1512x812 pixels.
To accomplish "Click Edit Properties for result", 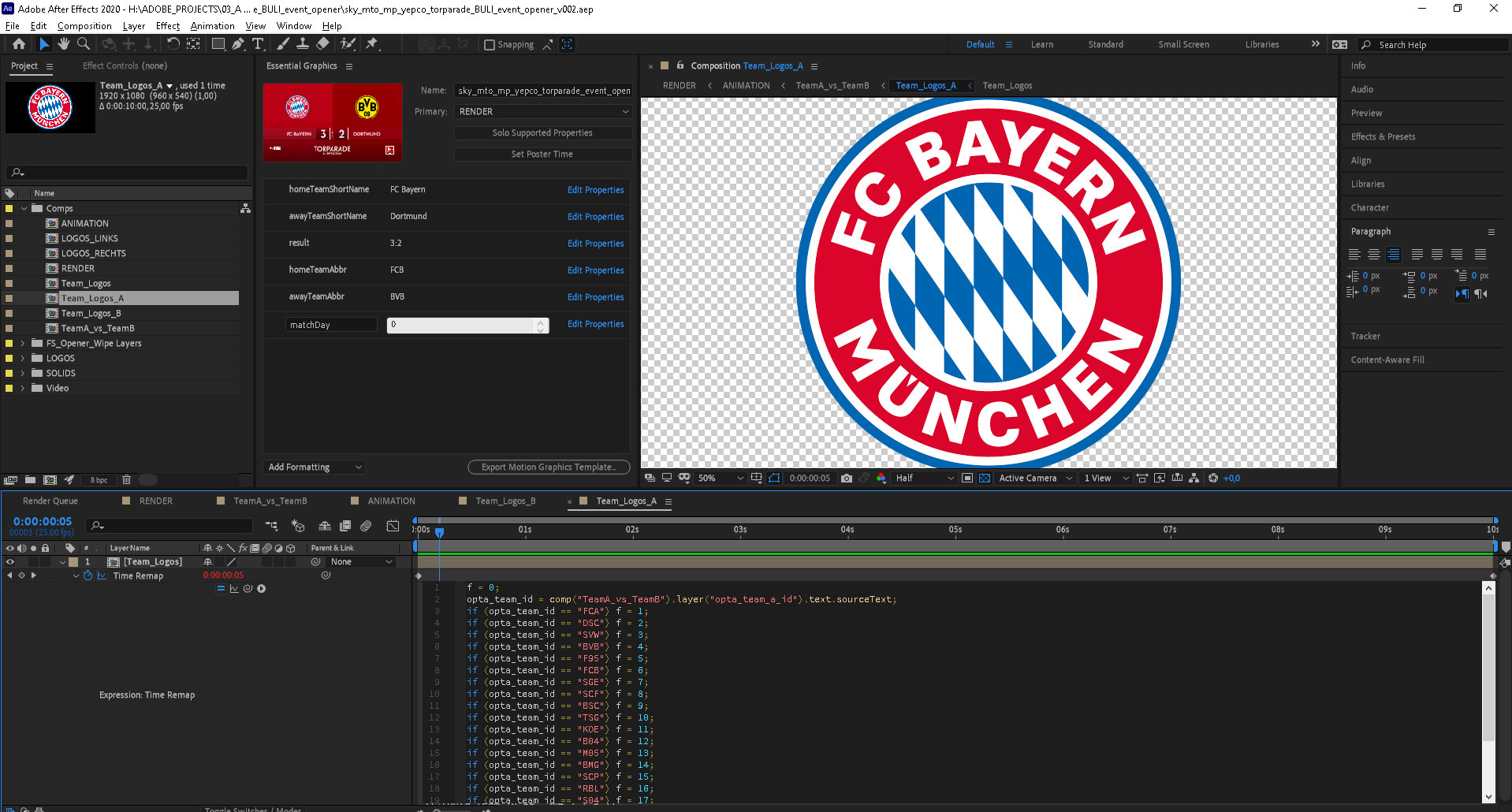I will point(595,244).
